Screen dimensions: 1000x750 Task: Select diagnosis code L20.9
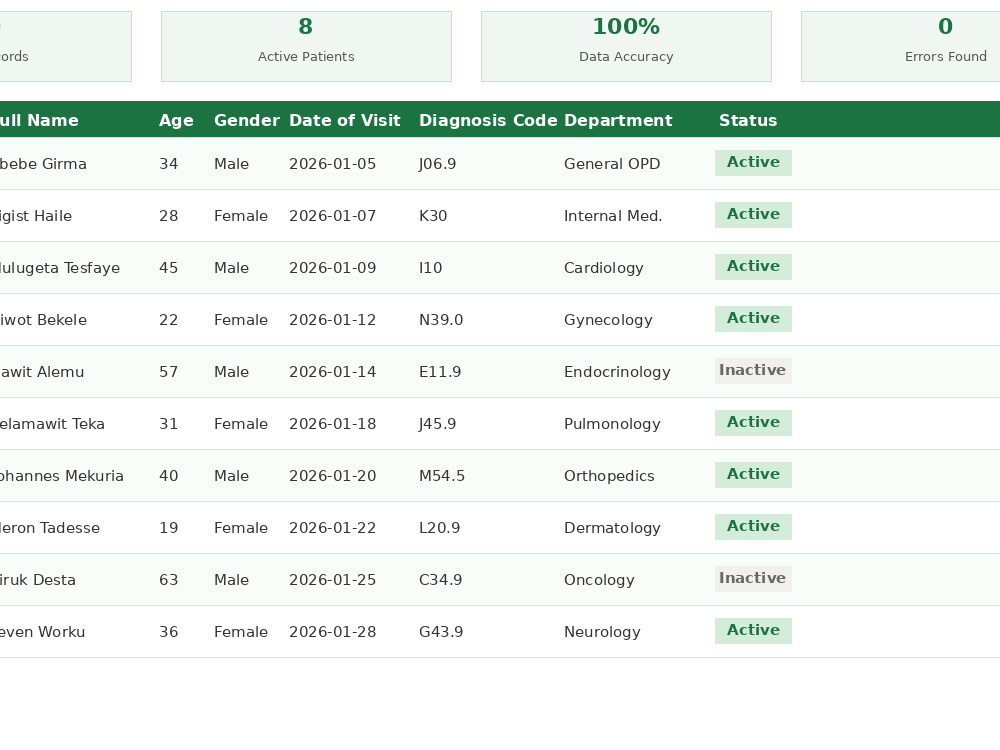(x=439, y=528)
